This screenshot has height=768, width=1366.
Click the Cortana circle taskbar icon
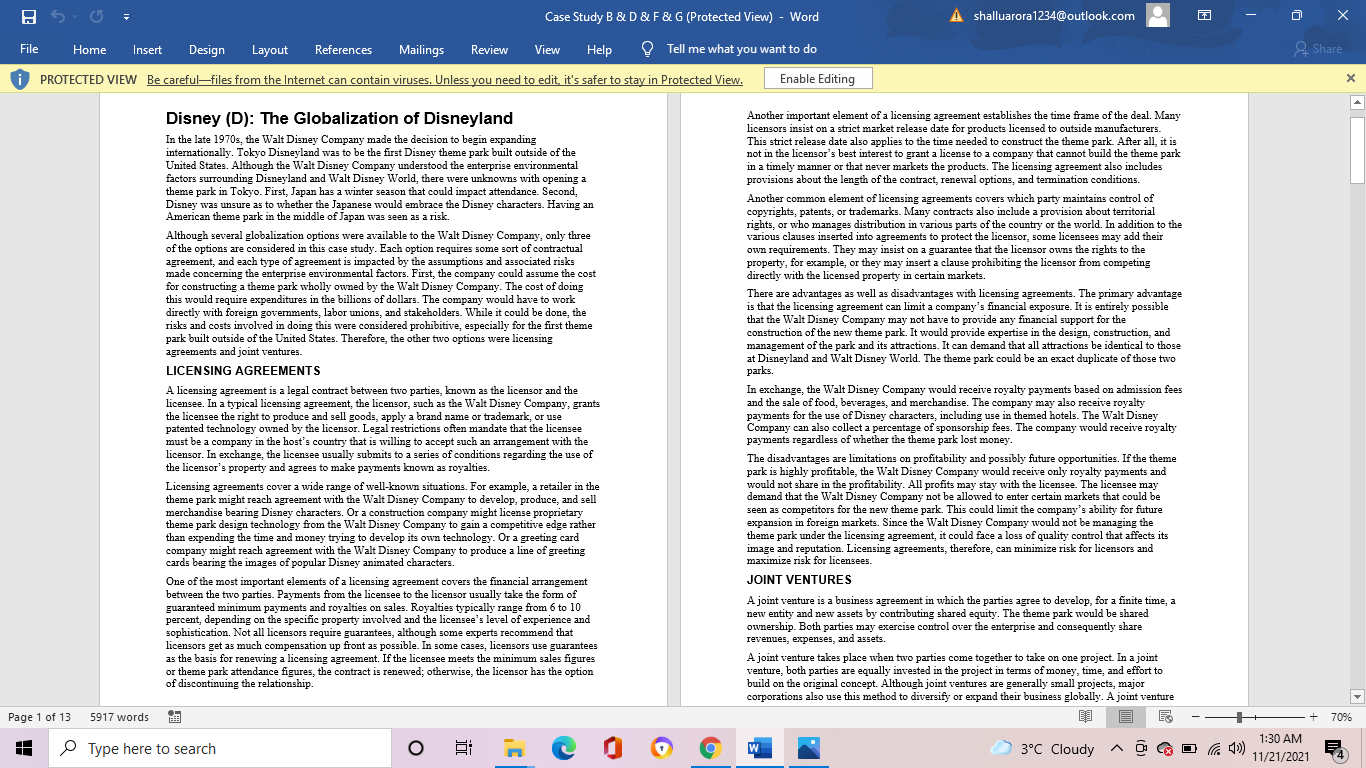point(416,748)
